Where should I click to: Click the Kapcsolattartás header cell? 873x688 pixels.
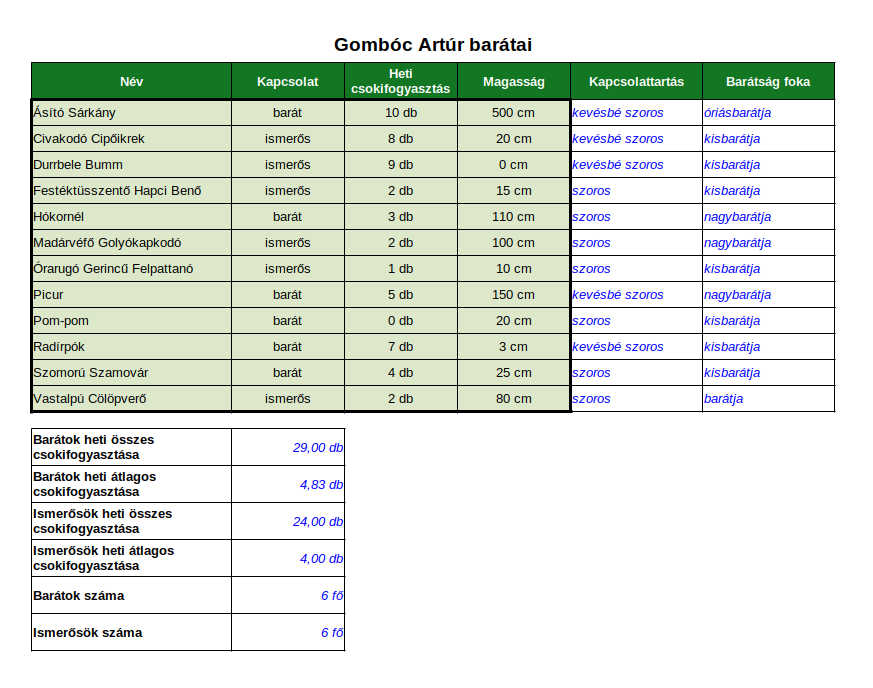[x=636, y=81]
